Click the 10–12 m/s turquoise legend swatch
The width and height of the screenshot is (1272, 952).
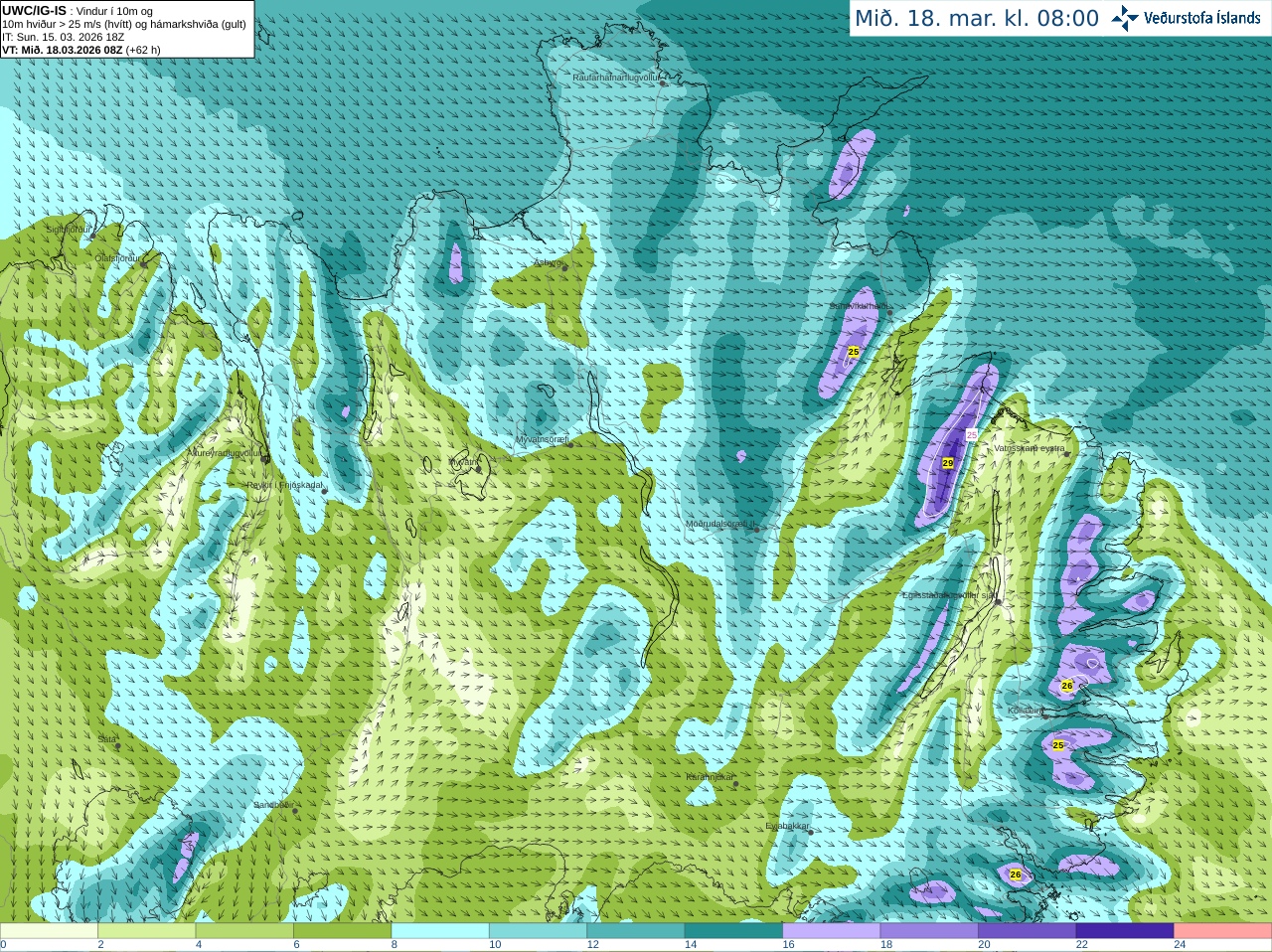tap(538, 931)
